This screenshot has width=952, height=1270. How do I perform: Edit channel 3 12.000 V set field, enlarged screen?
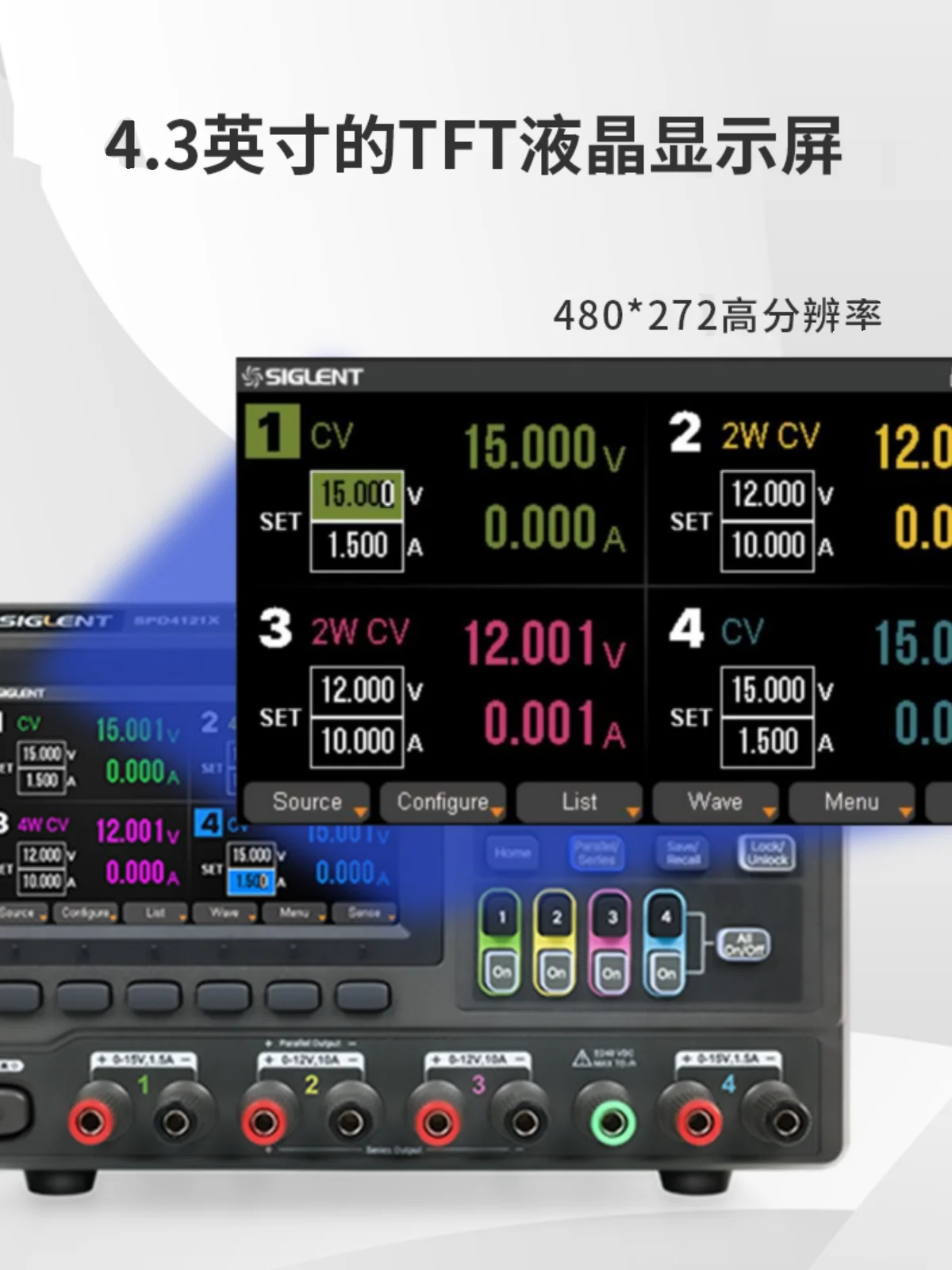357,691
